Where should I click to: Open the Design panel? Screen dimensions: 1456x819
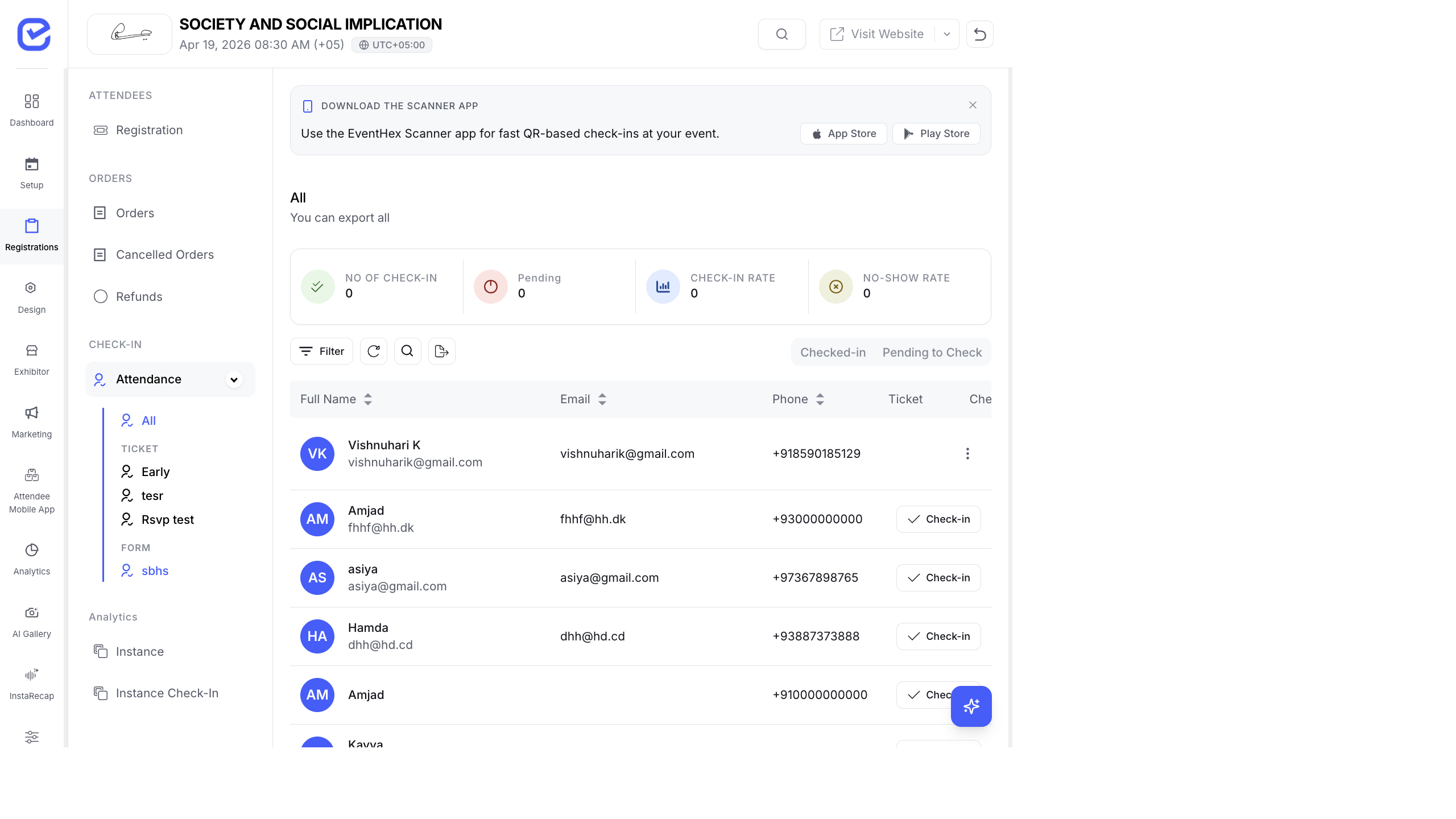[x=31, y=296]
